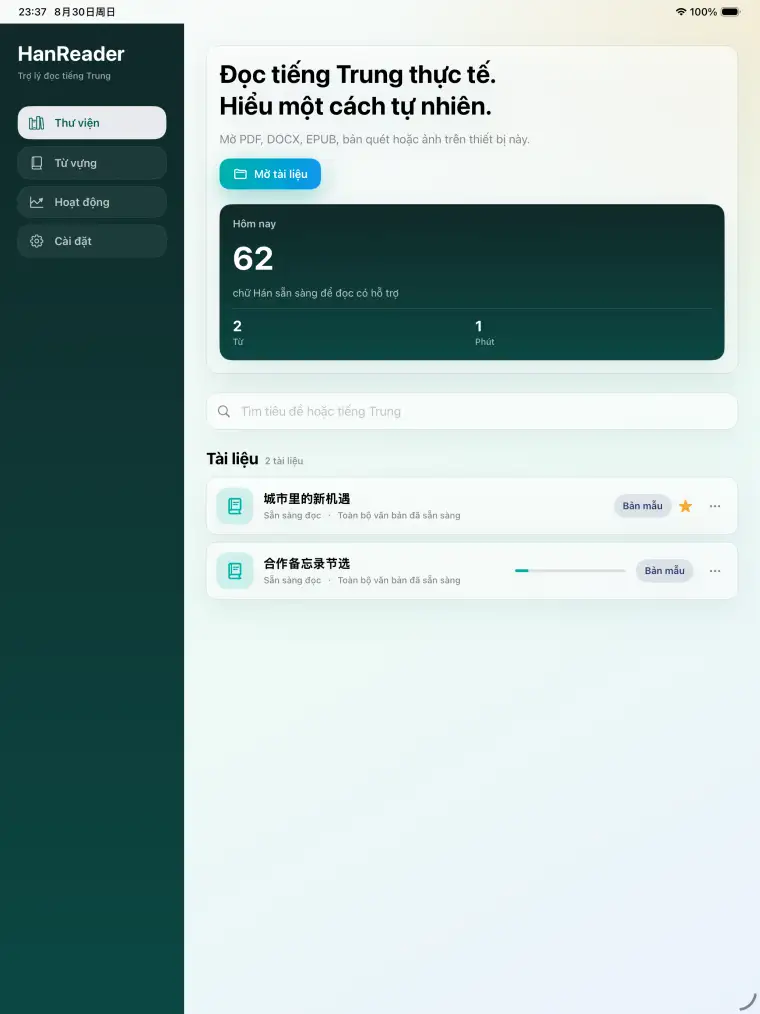Click the magnifier icon in search bar
The height and width of the screenshot is (1014, 760).
[224, 411]
